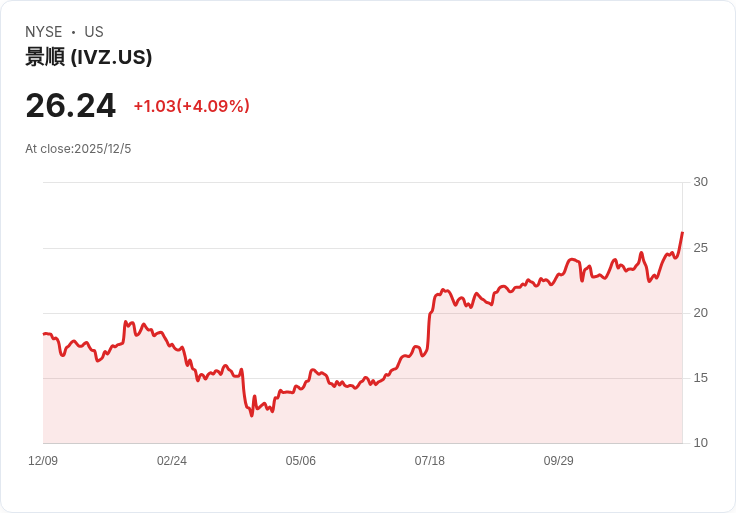Click the US market label
Screen dimensions: 736x513
pyautogui.click(x=94, y=32)
